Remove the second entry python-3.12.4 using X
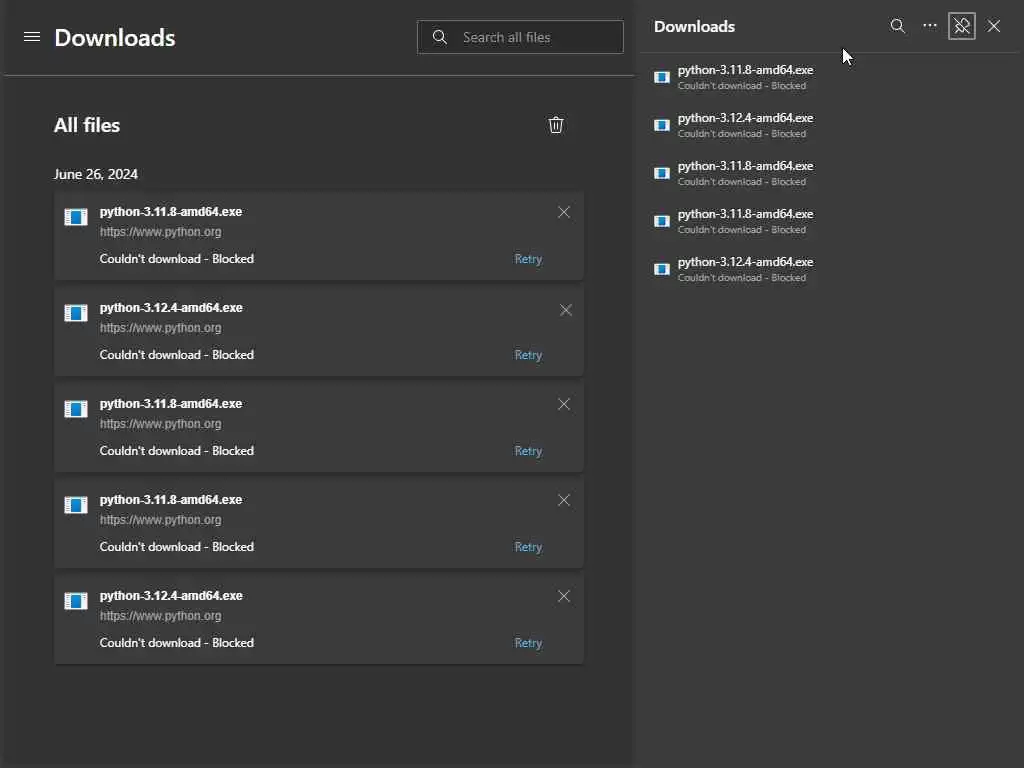1024x768 pixels. 566,310
